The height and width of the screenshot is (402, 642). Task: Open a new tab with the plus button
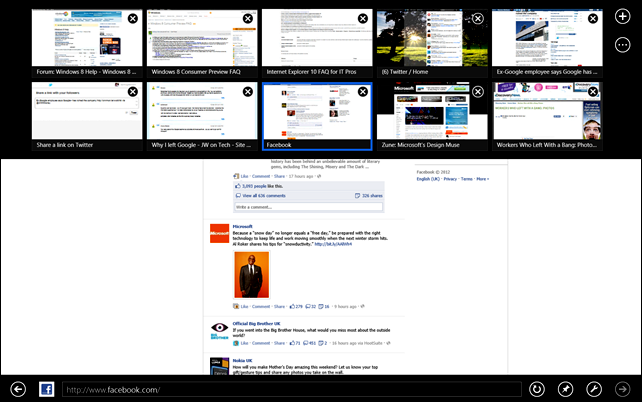point(622,16)
